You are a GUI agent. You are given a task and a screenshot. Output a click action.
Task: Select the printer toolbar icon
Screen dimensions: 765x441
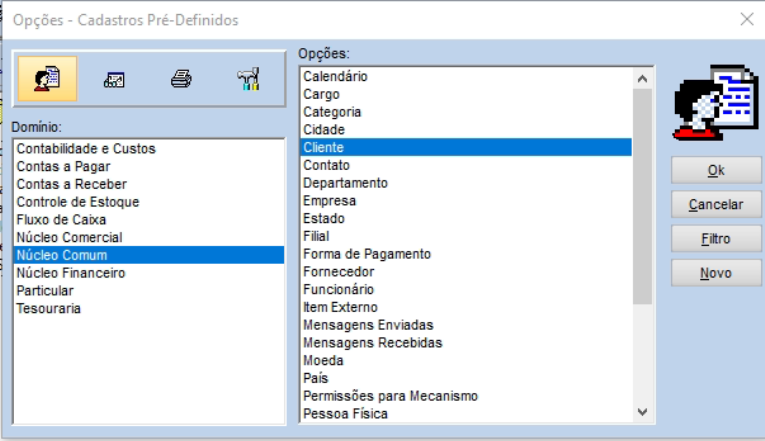click(x=181, y=79)
